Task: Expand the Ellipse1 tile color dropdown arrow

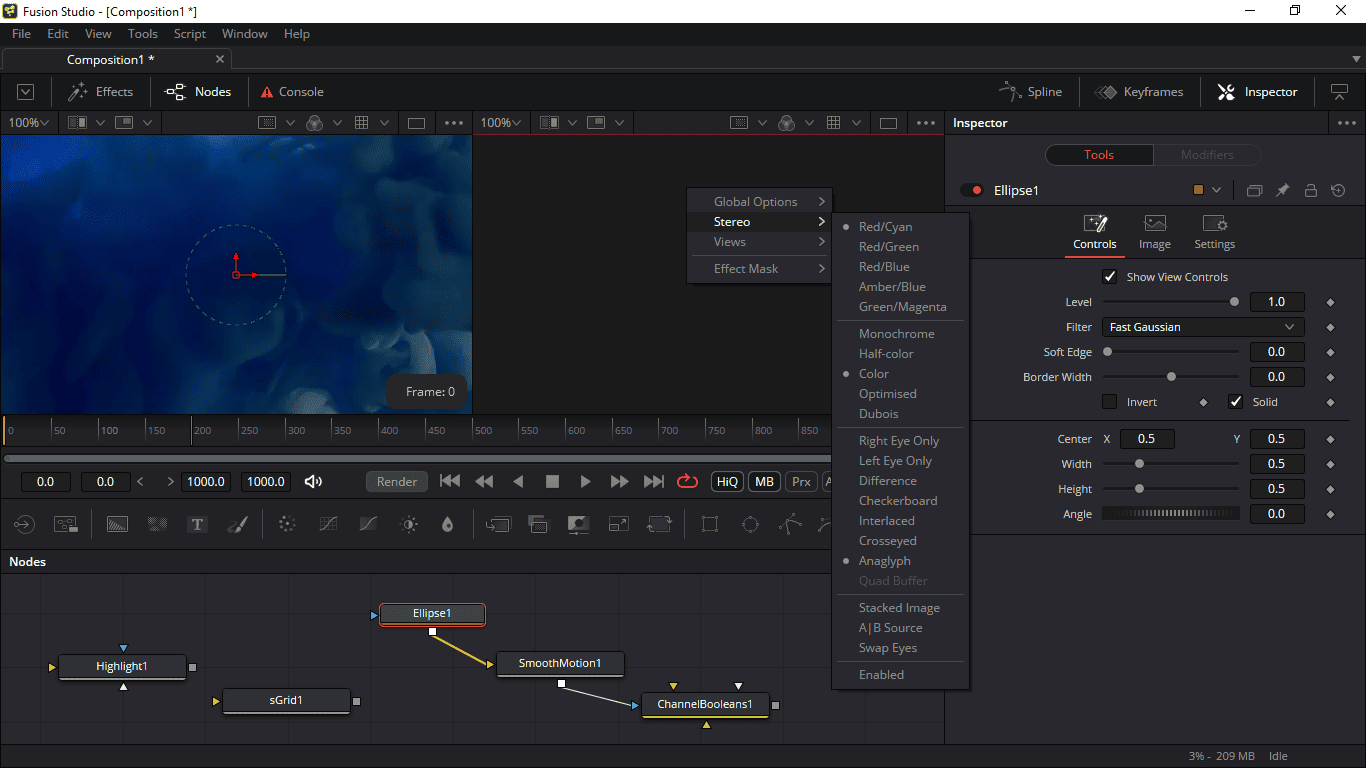Action: (x=1216, y=190)
